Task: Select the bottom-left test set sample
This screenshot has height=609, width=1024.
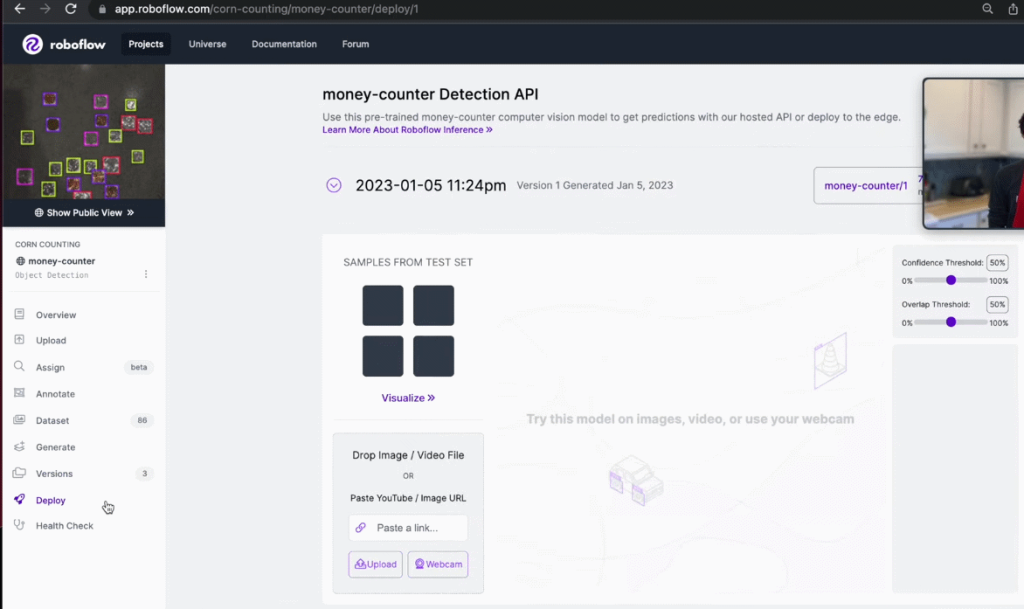Action: 383,356
